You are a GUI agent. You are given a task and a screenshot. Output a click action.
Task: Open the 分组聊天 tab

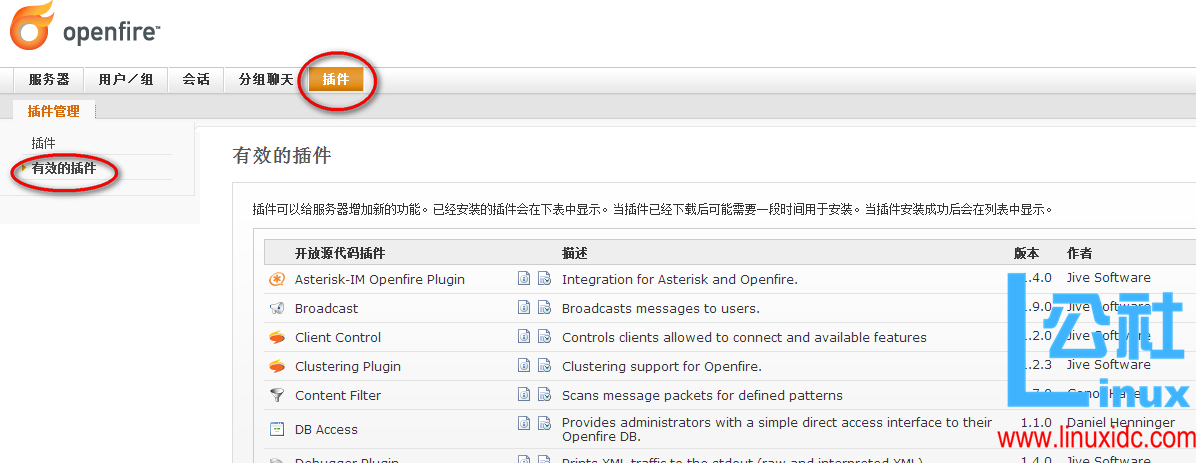pyautogui.click(x=265, y=79)
